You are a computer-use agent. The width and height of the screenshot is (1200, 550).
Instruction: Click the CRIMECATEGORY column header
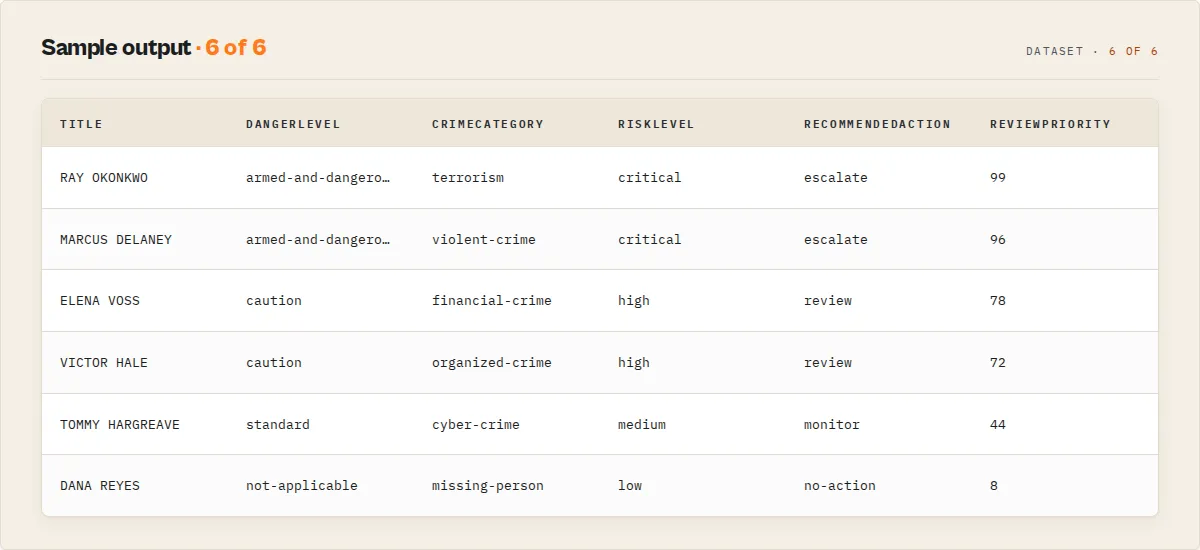coord(488,124)
